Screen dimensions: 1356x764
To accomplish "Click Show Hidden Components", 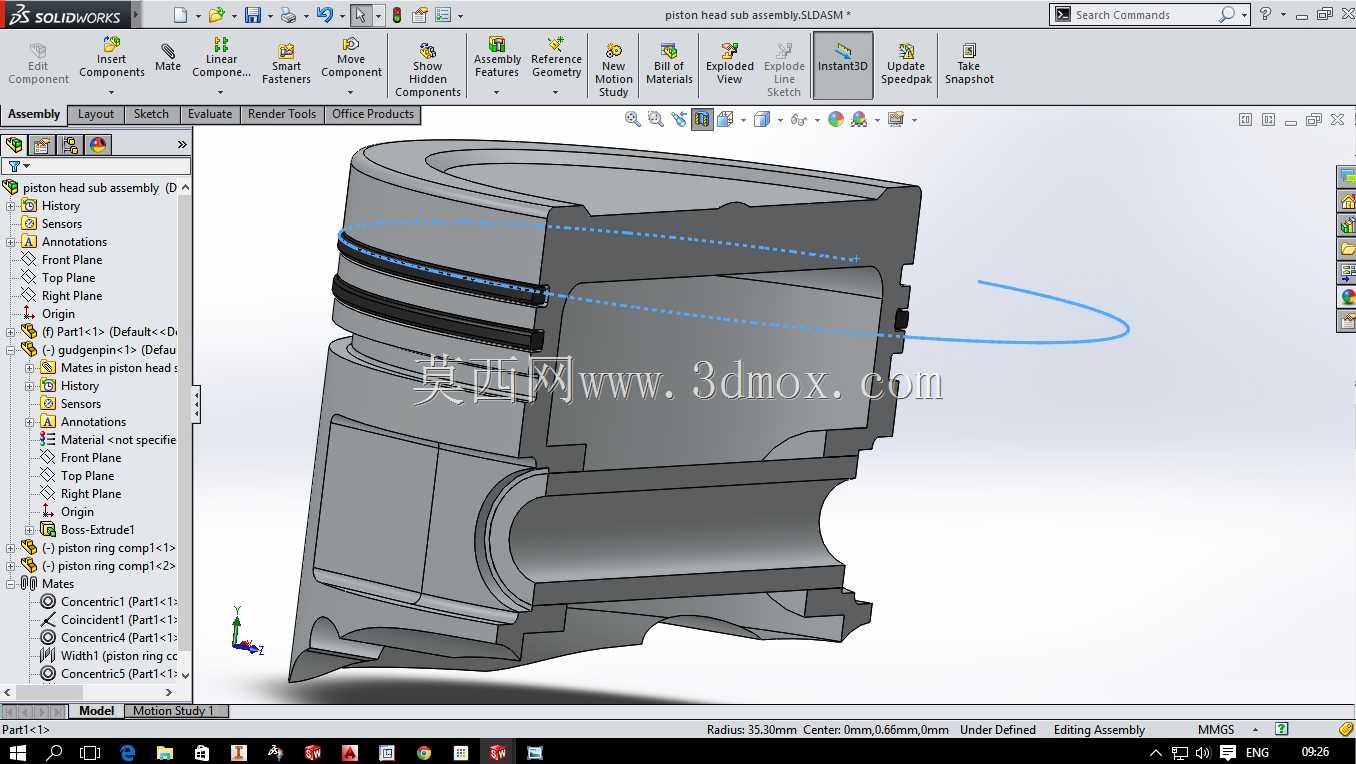I will 428,70.
